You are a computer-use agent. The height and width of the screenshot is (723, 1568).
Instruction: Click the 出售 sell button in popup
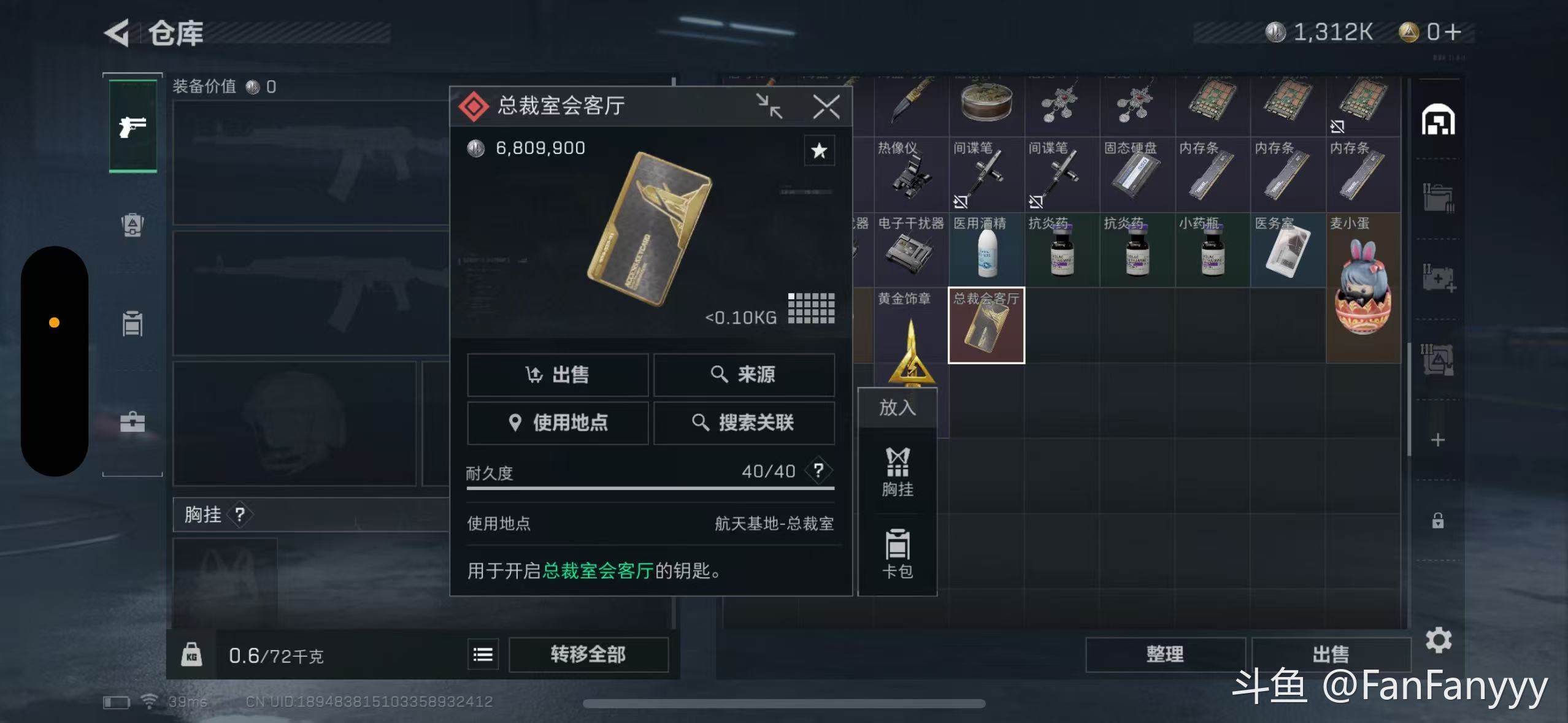[x=558, y=374]
